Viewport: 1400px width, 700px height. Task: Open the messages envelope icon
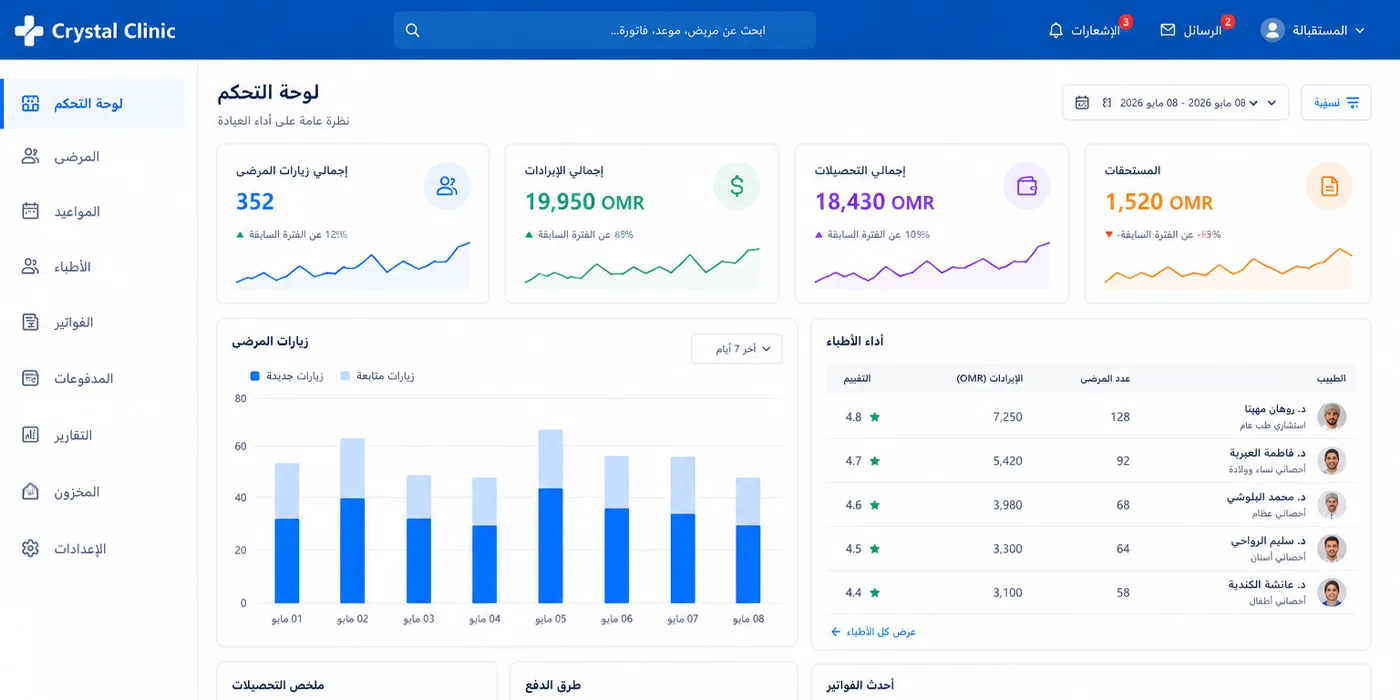(x=1168, y=31)
